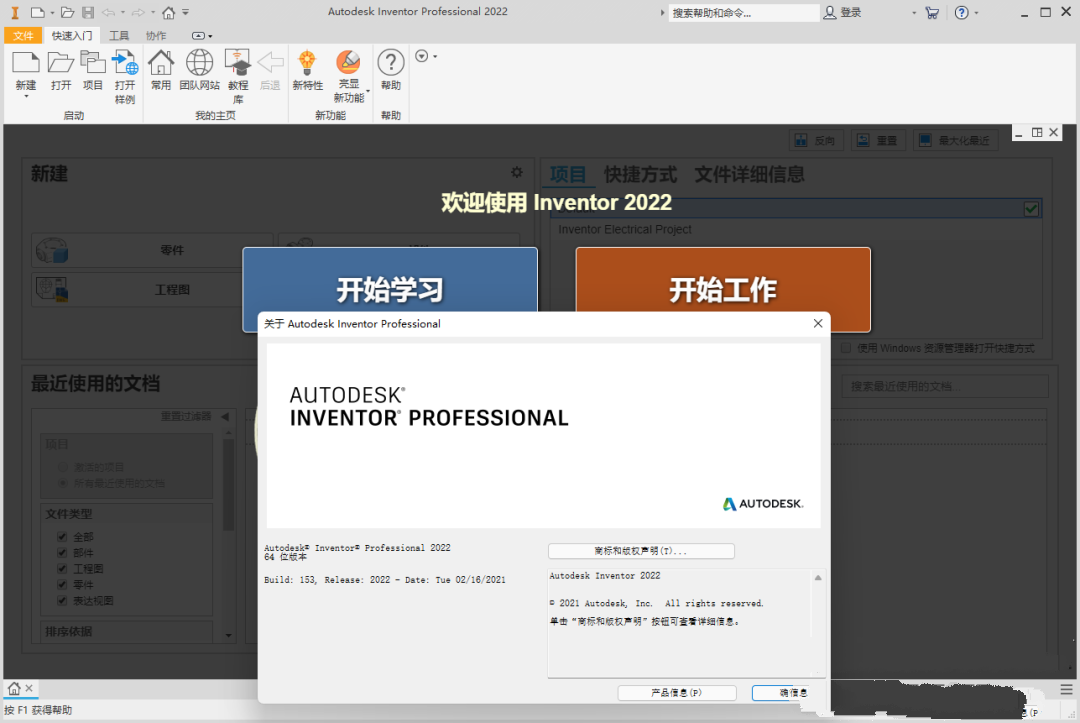This screenshot has height=723, width=1080.
Task: Click the 亮显新功能 highlight icon
Action: tap(349, 62)
